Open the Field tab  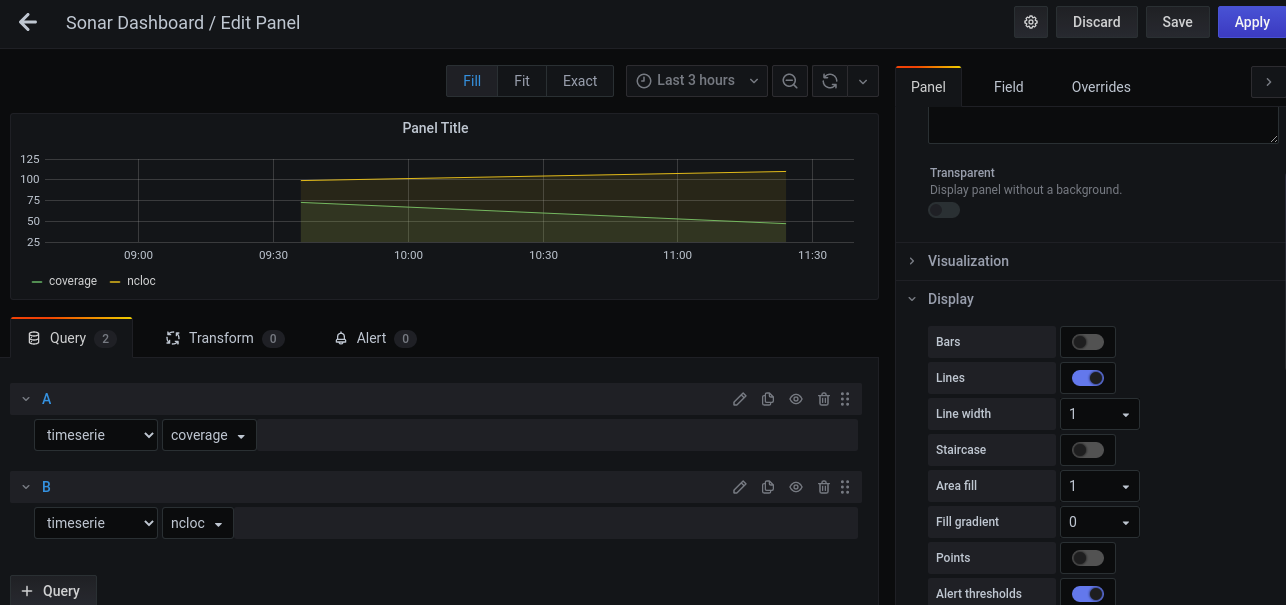click(x=1008, y=87)
